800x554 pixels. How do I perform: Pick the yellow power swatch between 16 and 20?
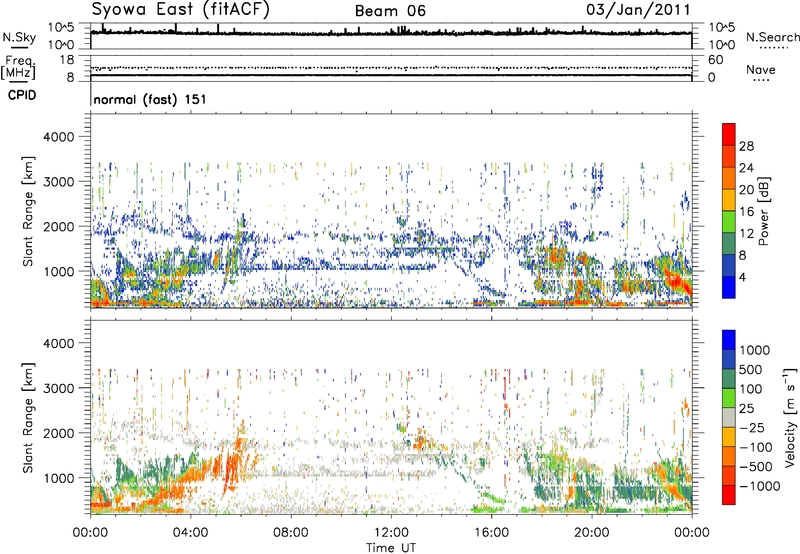[x=729, y=200]
